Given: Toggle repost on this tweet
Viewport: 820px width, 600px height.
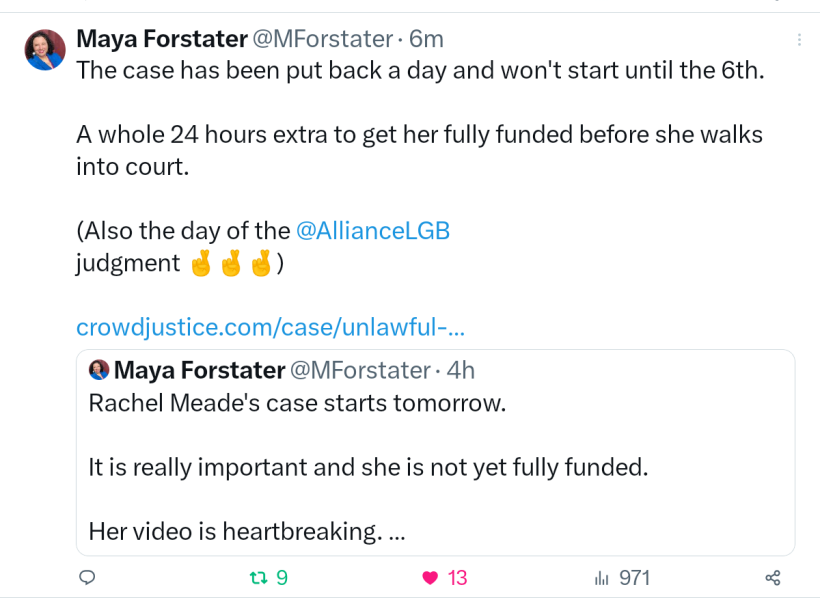Looking at the screenshot, I should tap(258, 578).
